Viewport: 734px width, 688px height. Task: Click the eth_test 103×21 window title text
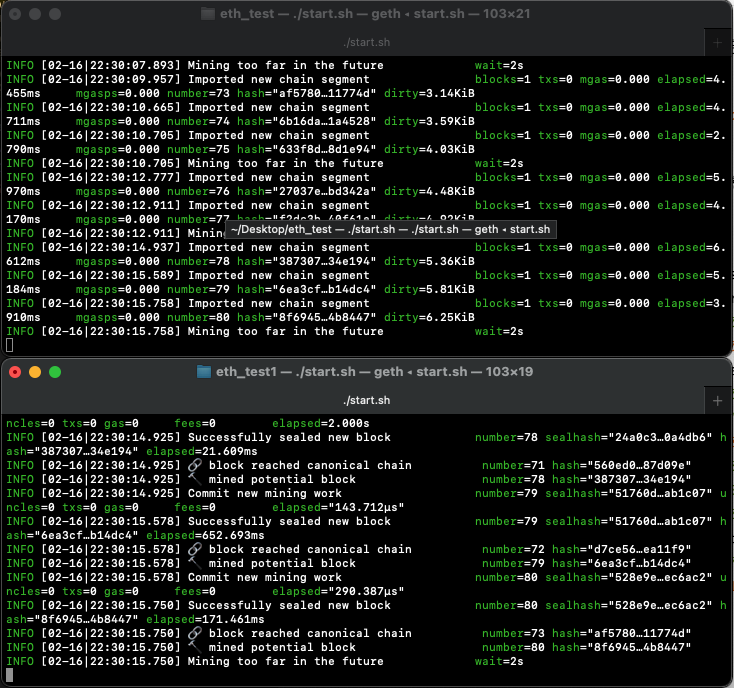pos(375,14)
